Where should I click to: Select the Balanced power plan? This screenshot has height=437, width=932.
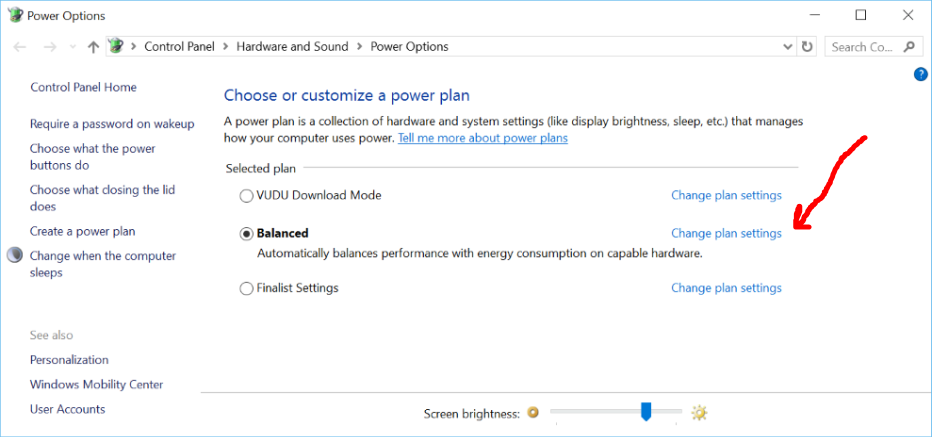point(246,233)
